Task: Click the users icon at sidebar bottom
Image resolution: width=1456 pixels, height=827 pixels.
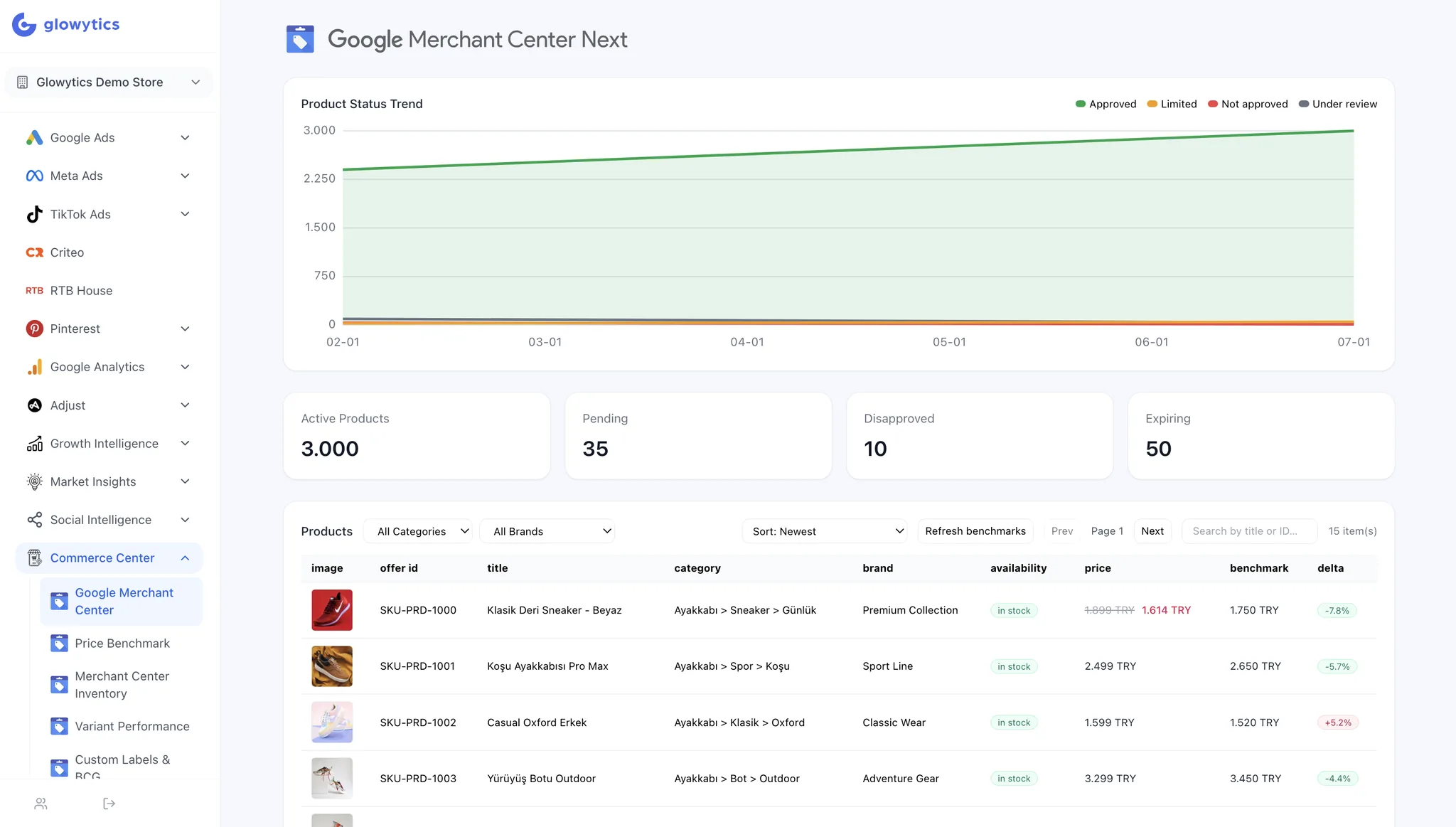Action: [41, 804]
